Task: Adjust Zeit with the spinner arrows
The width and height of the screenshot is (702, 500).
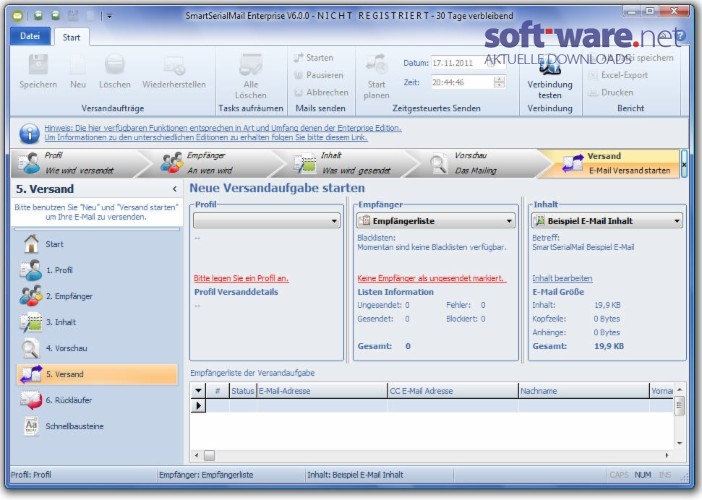Action: coord(499,82)
